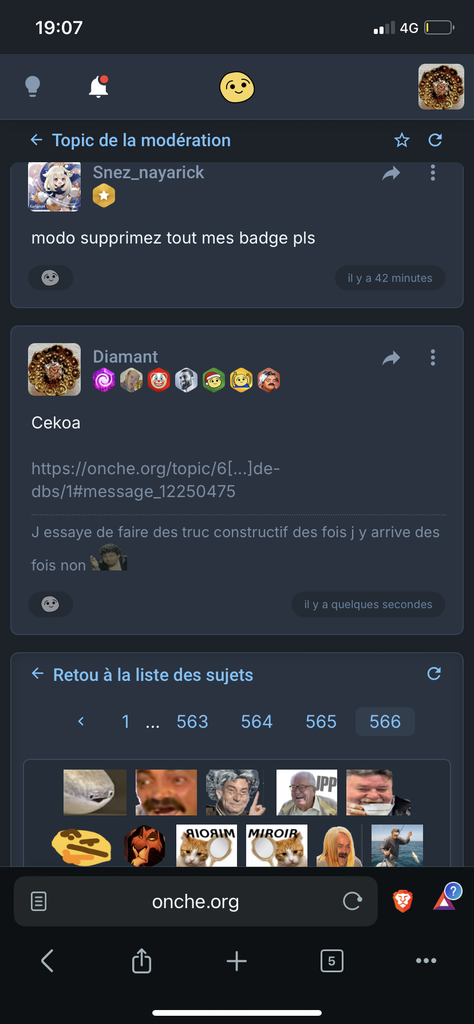Image resolution: width=474 pixels, height=1024 pixels.
Task: Click Retou à la liste des sujets
Action: tap(153, 675)
